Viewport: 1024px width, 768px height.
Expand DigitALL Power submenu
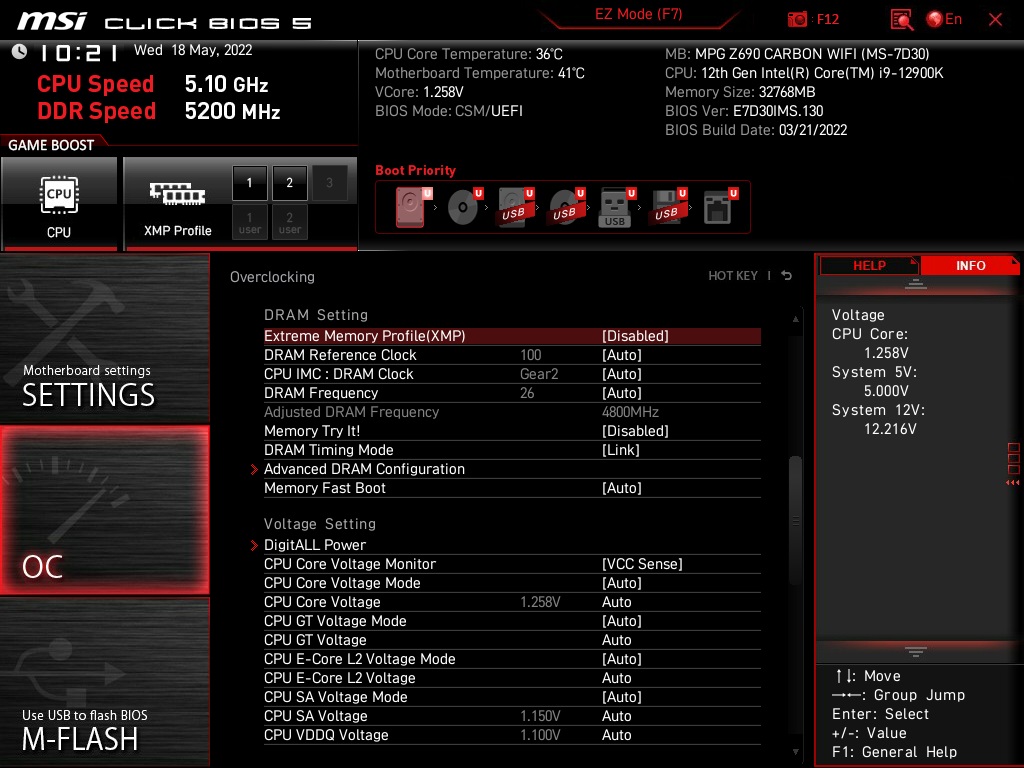tap(512, 545)
